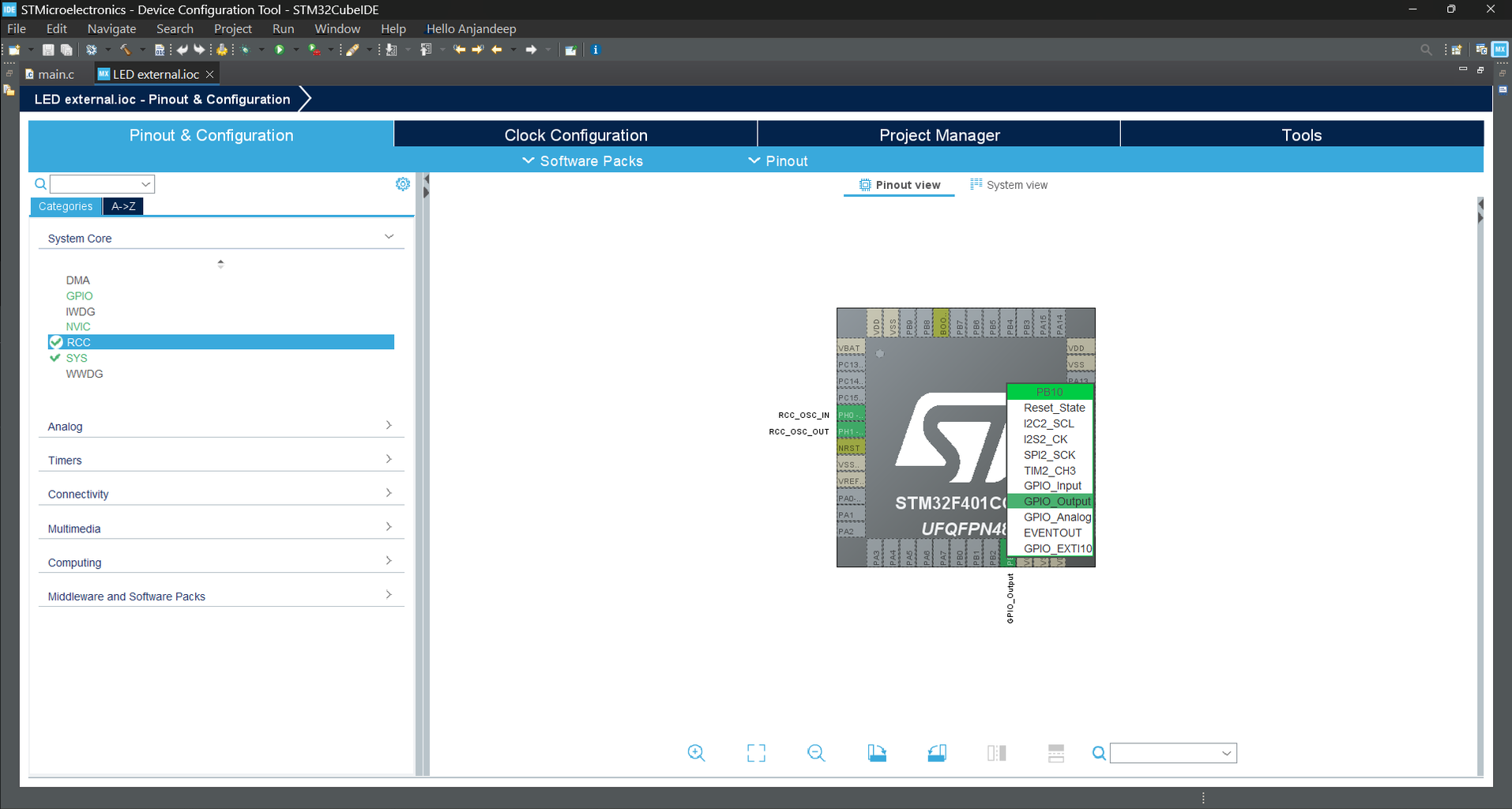Toggle the RCC checkmark in System Core

pos(55,342)
